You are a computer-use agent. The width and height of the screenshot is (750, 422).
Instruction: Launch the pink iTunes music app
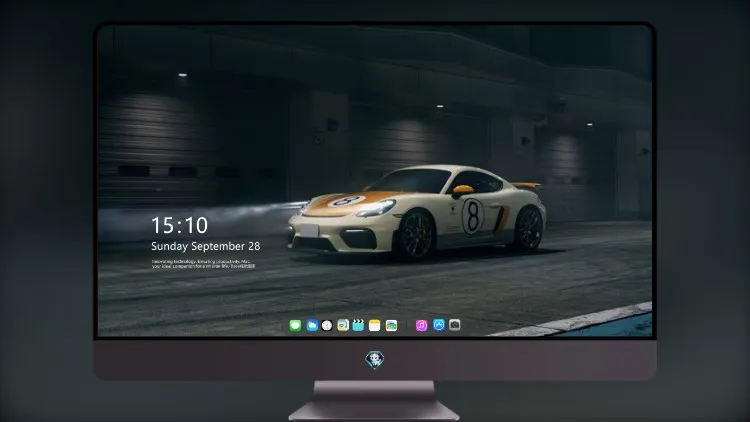tap(421, 325)
